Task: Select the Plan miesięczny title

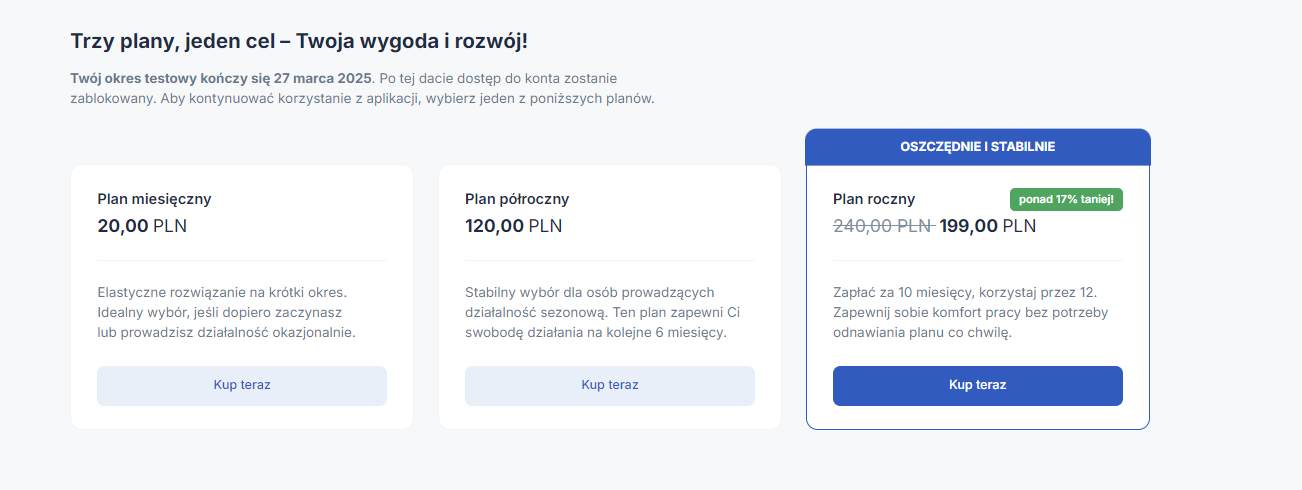Action: pyautogui.click(x=154, y=199)
